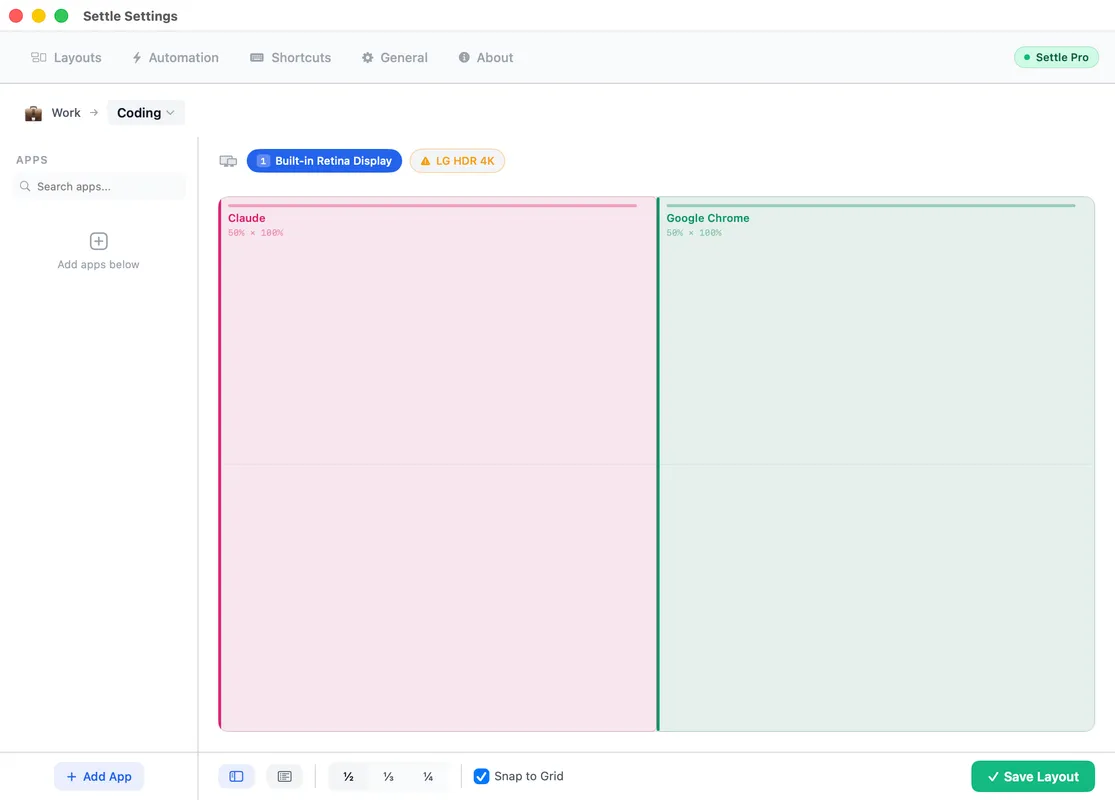The width and height of the screenshot is (1115, 800).
Task: Select the Work breadcrumb label
Action: 65,112
